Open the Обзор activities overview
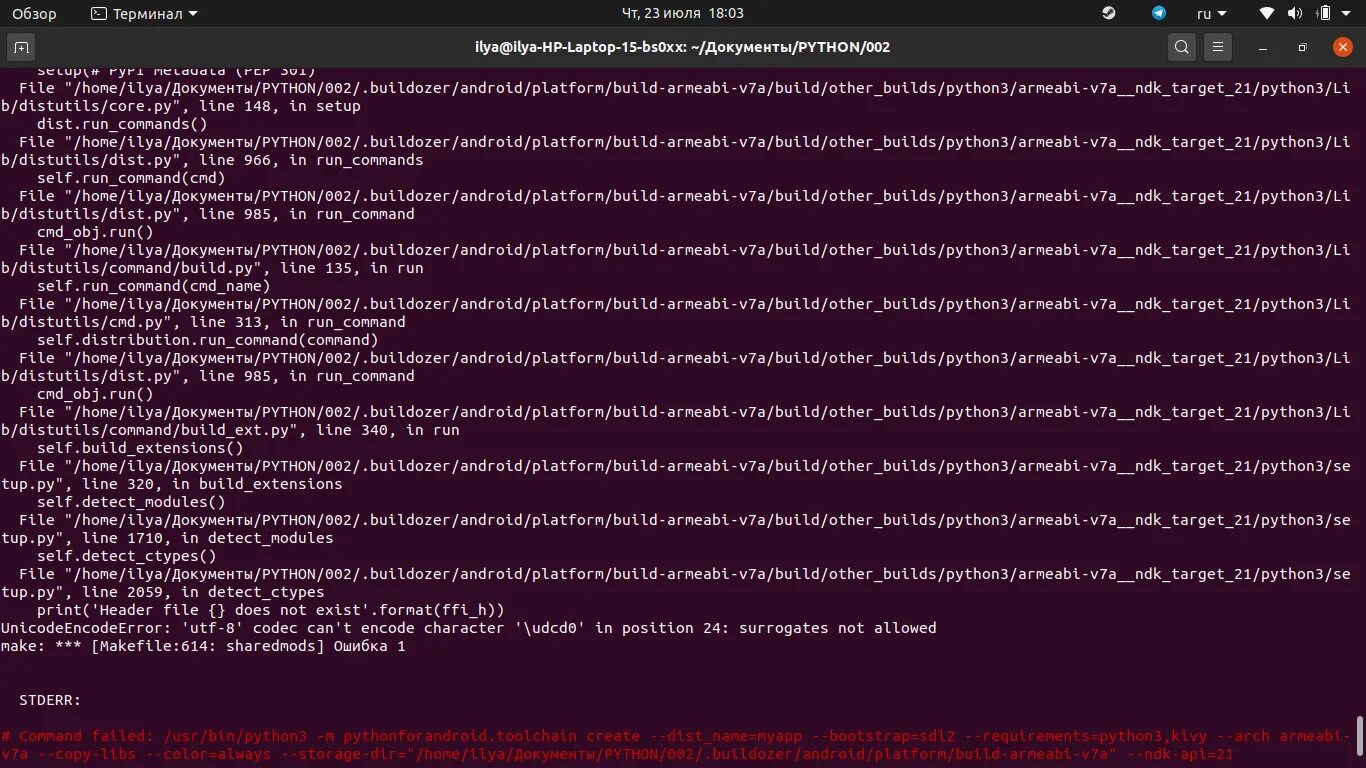 coord(34,14)
